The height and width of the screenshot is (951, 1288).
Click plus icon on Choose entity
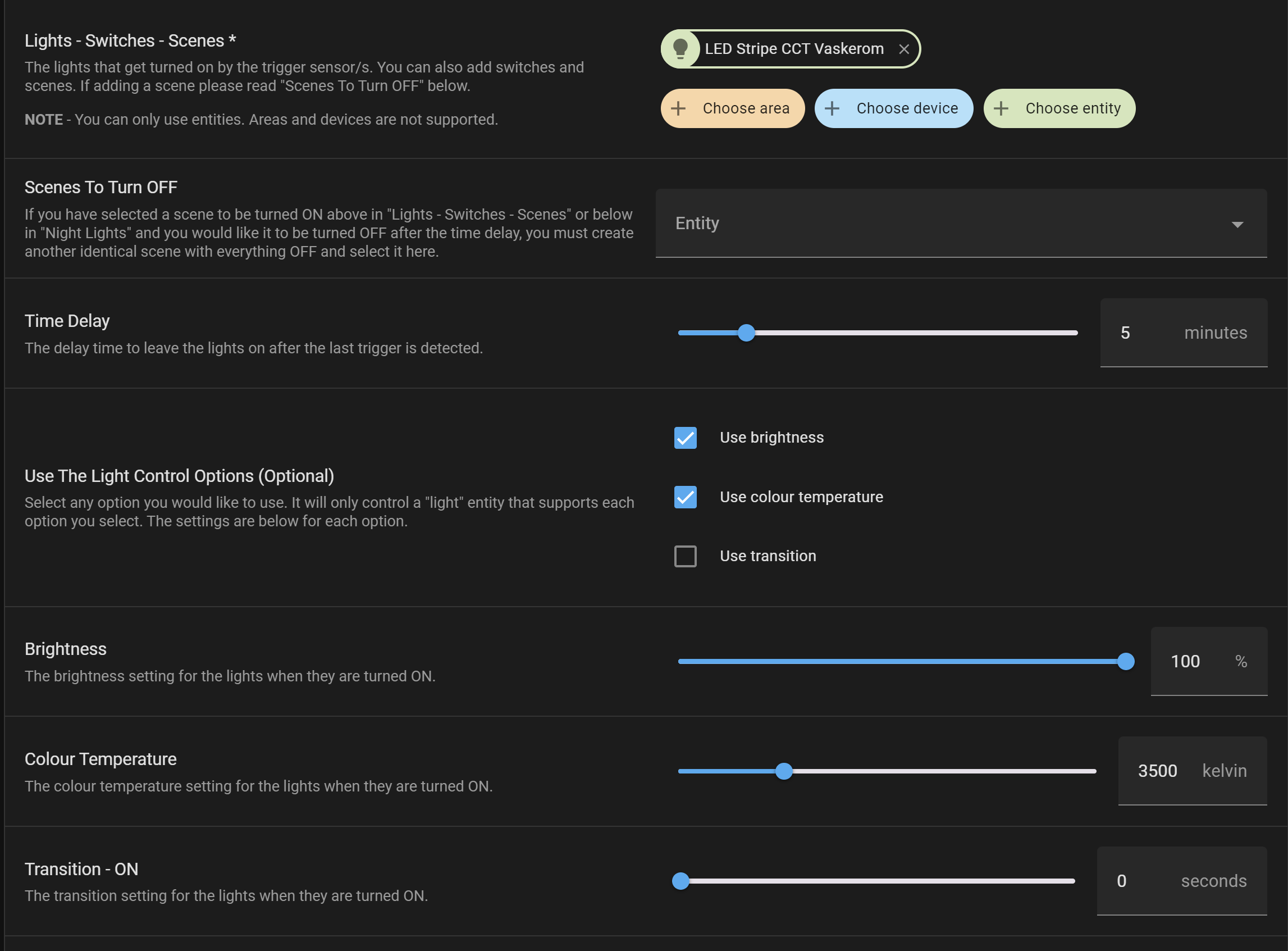(1001, 108)
